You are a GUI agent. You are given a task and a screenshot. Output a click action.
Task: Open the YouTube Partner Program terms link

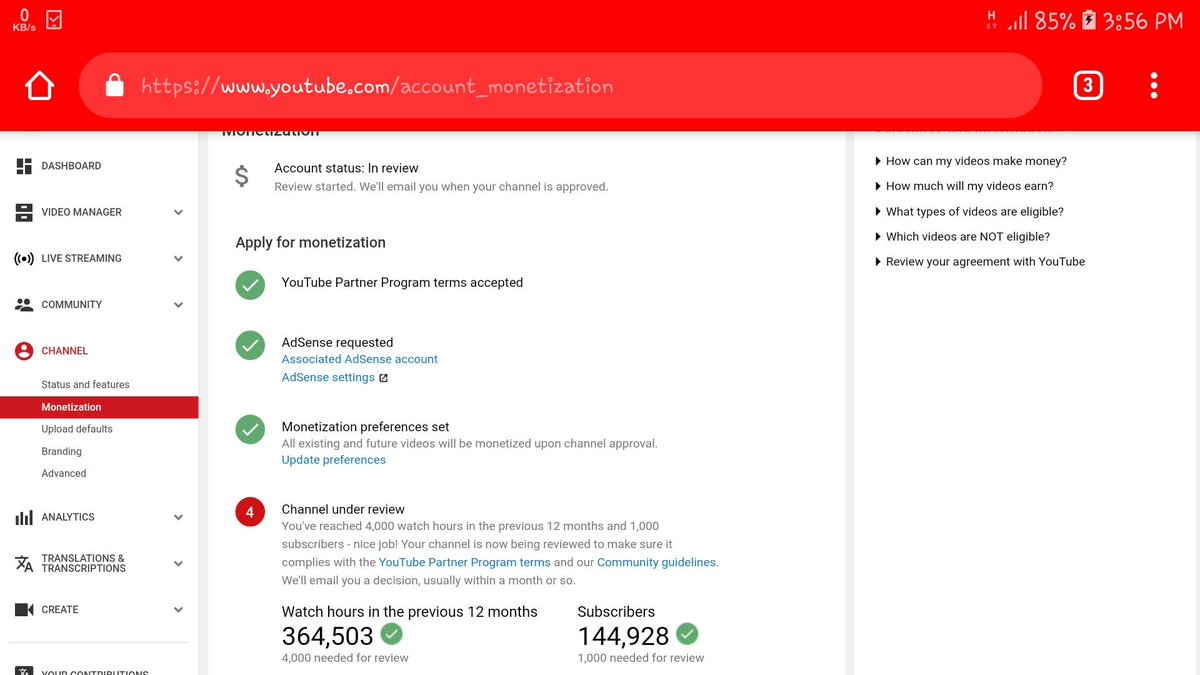(x=465, y=562)
